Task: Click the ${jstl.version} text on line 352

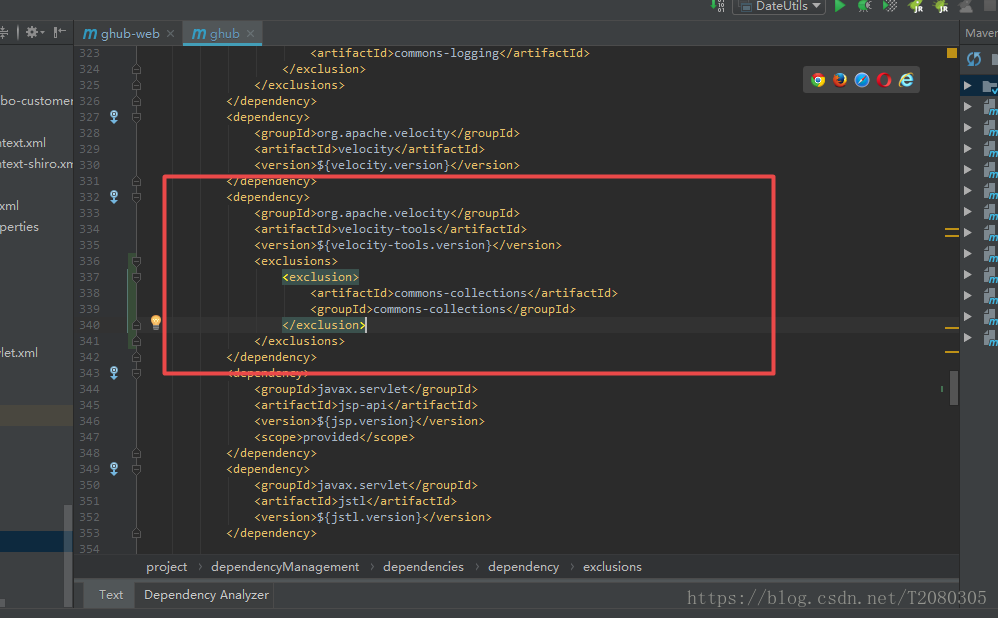Action: click(370, 517)
